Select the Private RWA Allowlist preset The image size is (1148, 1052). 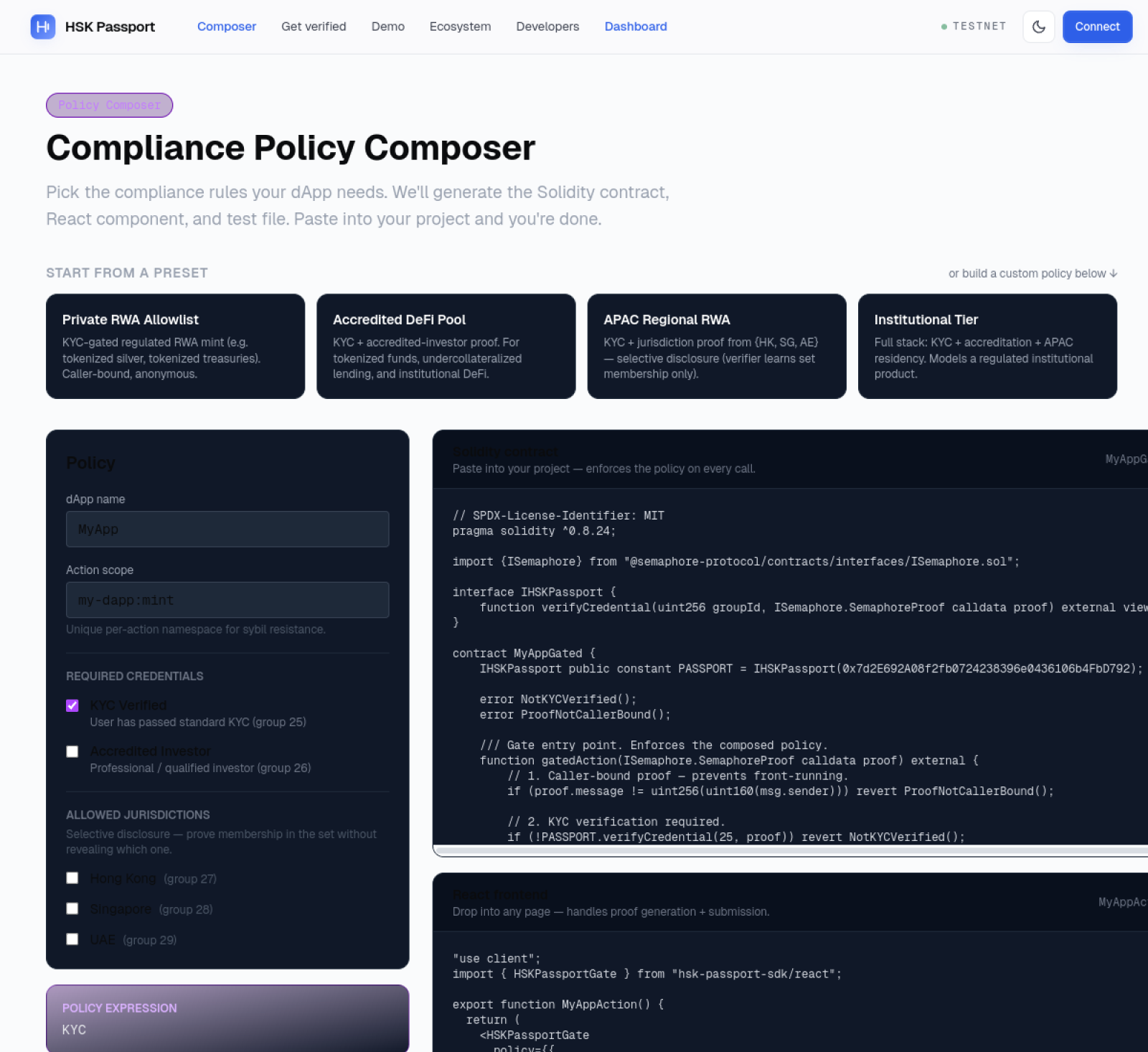[176, 346]
